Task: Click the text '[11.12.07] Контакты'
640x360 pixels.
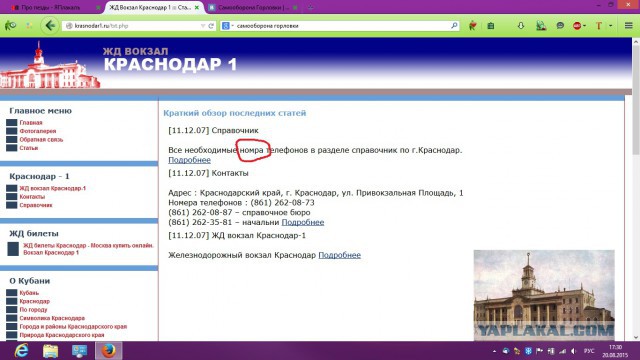Action: tap(208, 173)
